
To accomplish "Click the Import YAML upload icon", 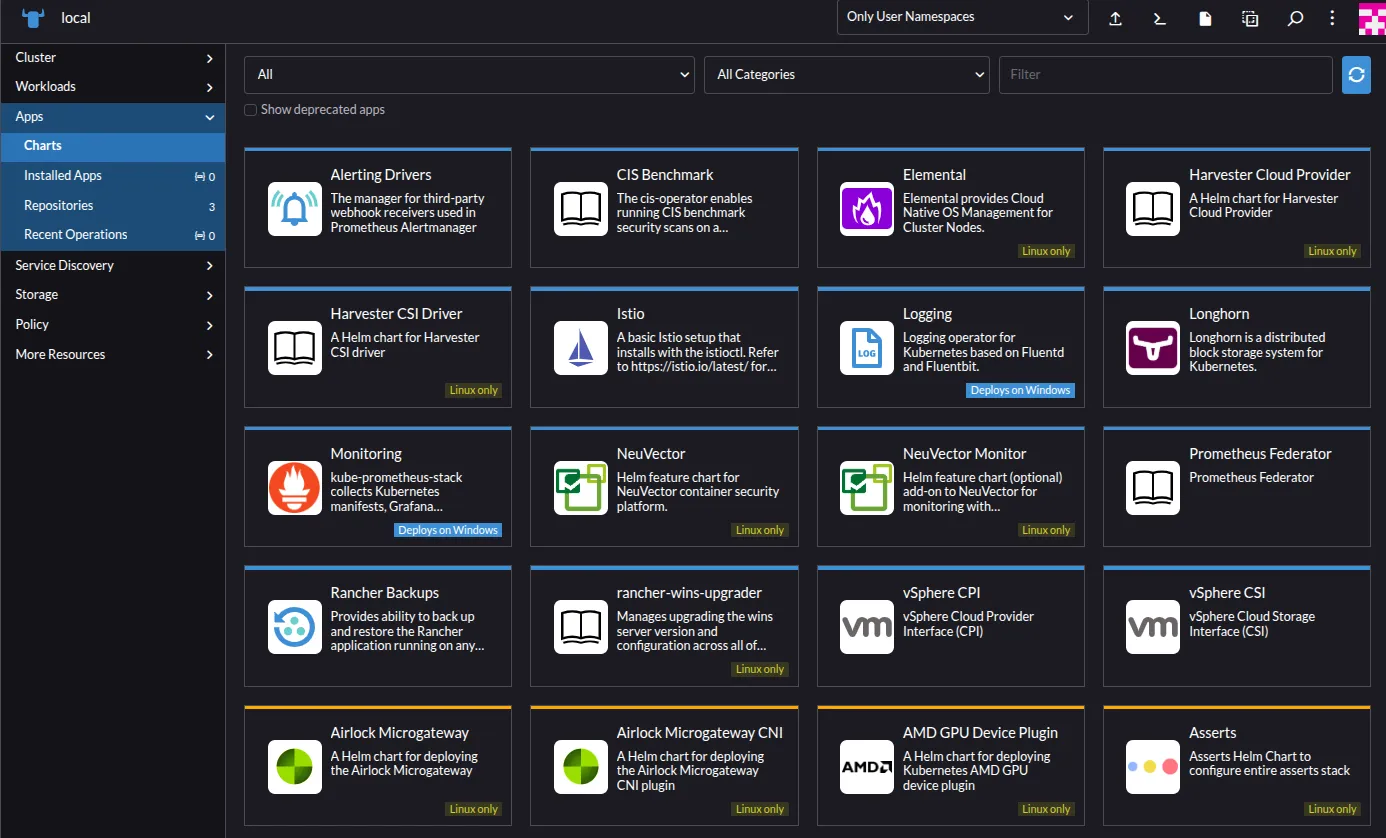I will coord(1115,18).
